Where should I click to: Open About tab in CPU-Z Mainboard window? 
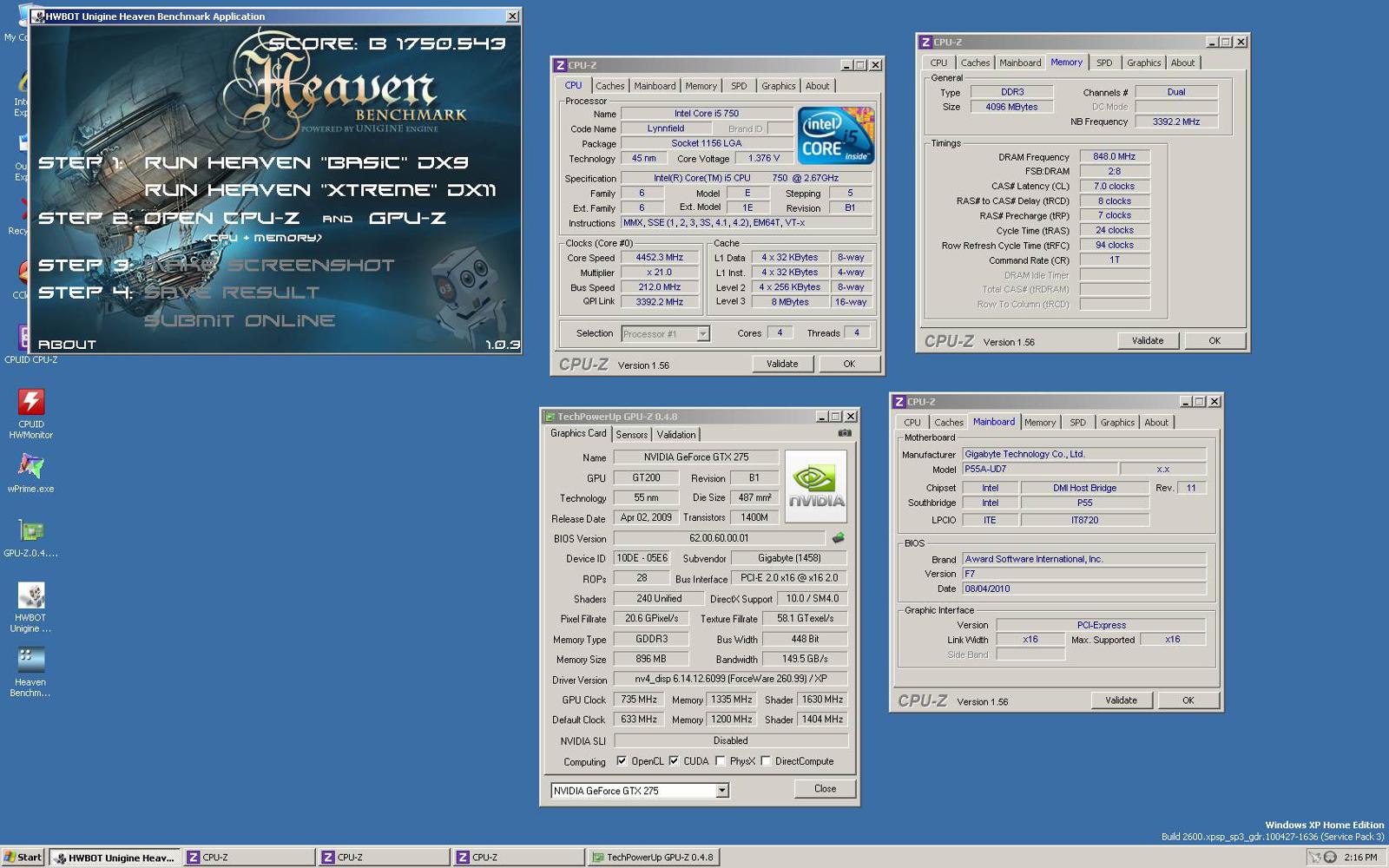[1156, 423]
